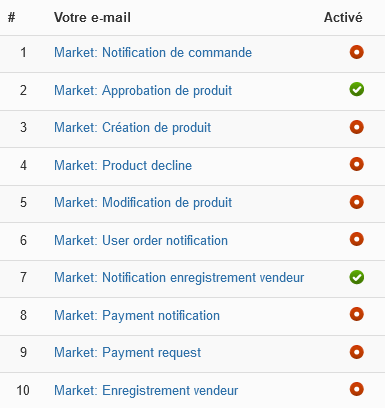Open Market: User order notification link
Image resolution: width=386 pixels, height=414 pixels.
coord(141,240)
